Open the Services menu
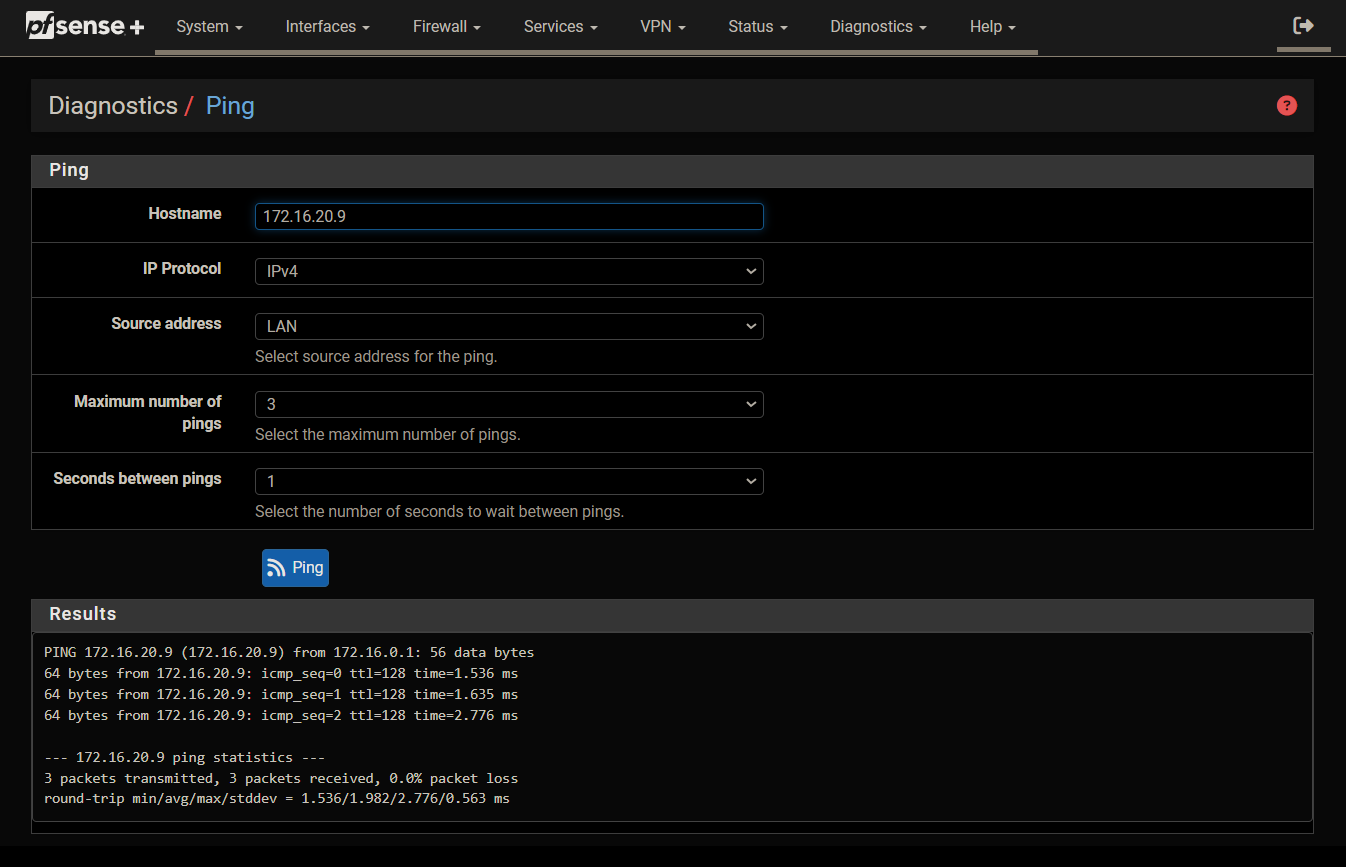Screen dimensions: 1346x867 [560, 27]
